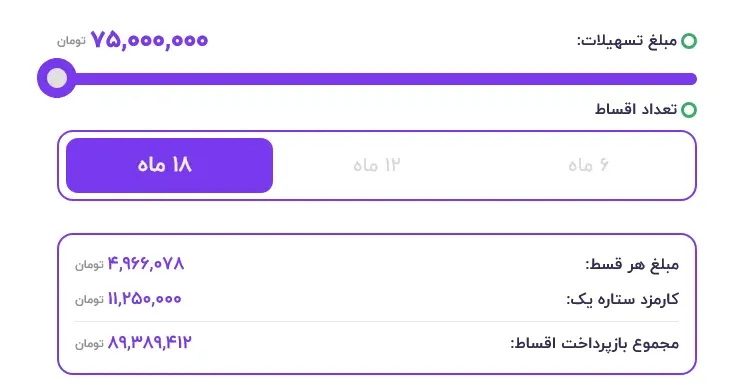The height and width of the screenshot is (389, 733).
Task: Select the ۸۹,۳۸۹,۴۱۲ total repayment value
Action: pos(150,343)
